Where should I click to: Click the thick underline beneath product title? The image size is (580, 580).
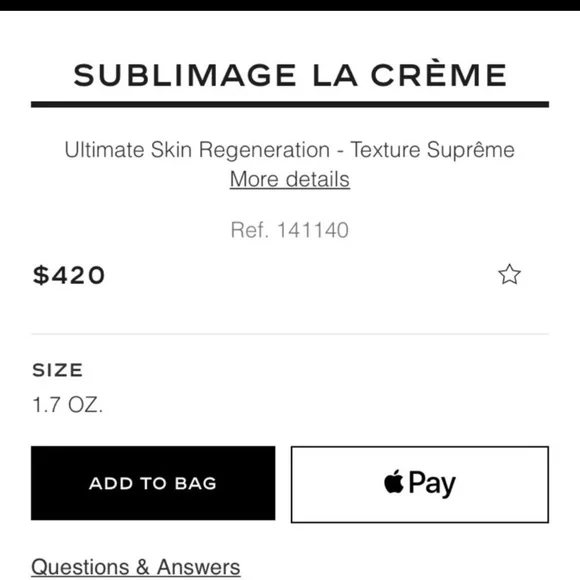290,104
